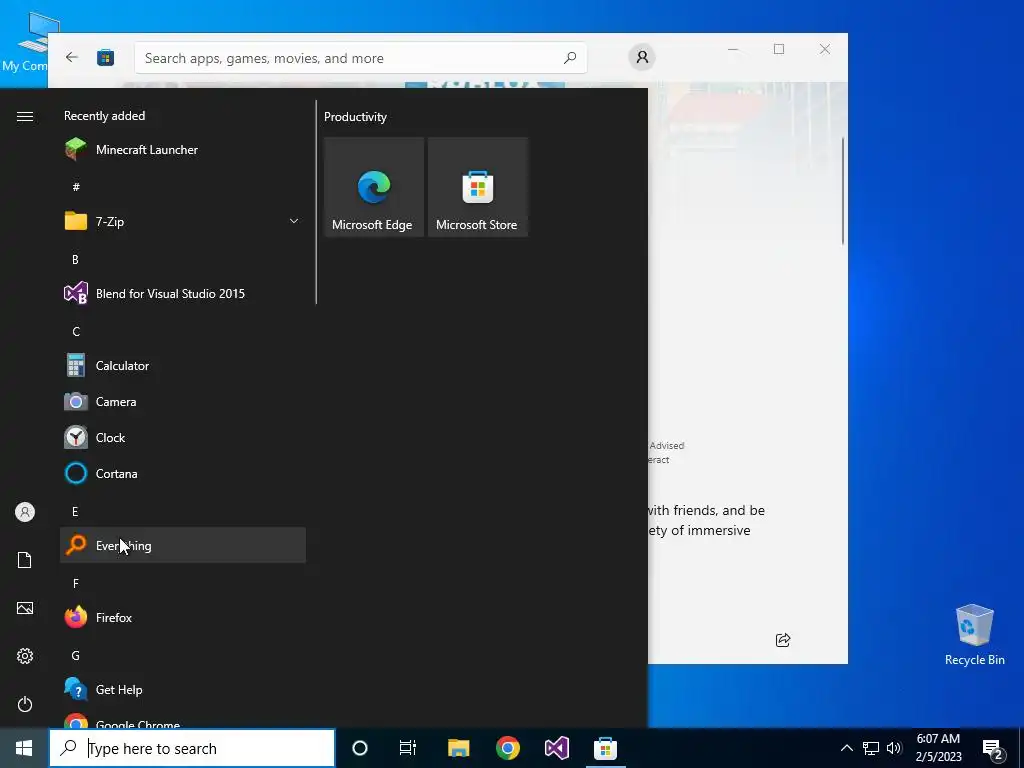This screenshot has width=1024, height=768.
Task: Open the clock and date in taskbar
Action: pyautogui.click(x=938, y=748)
